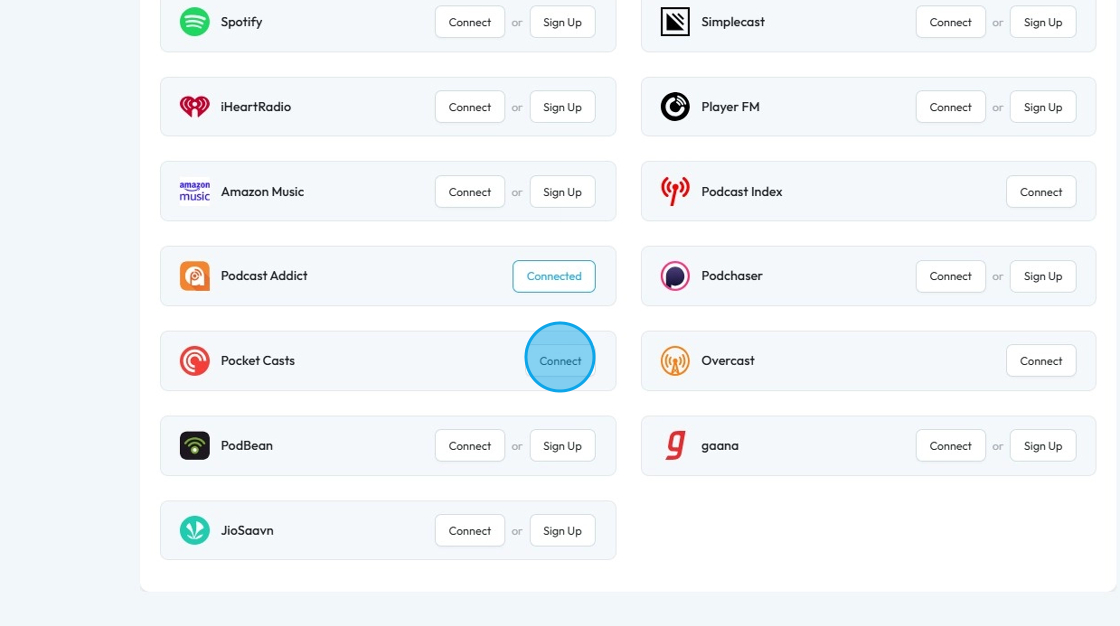Click the gaana red logo
Image resolution: width=1120 pixels, height=626 pixels.
coord(675,446)
